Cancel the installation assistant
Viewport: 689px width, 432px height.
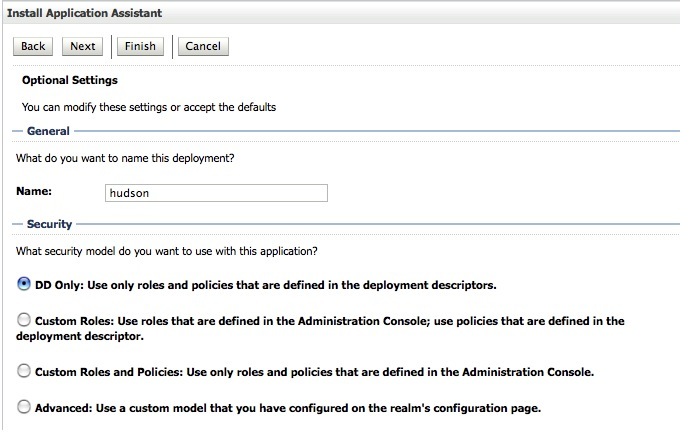pos(203,46)
